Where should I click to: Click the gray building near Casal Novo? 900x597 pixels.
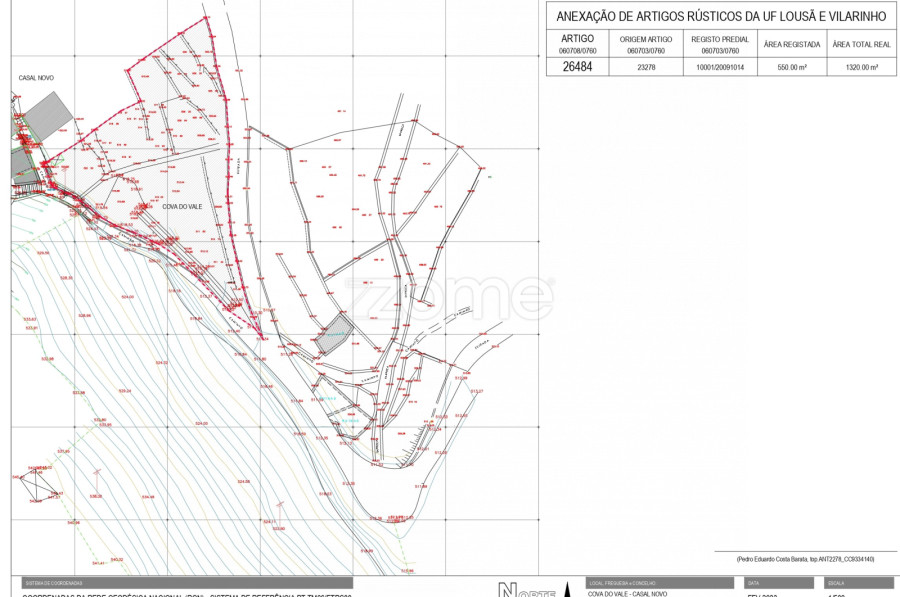(x=46, y=119)
